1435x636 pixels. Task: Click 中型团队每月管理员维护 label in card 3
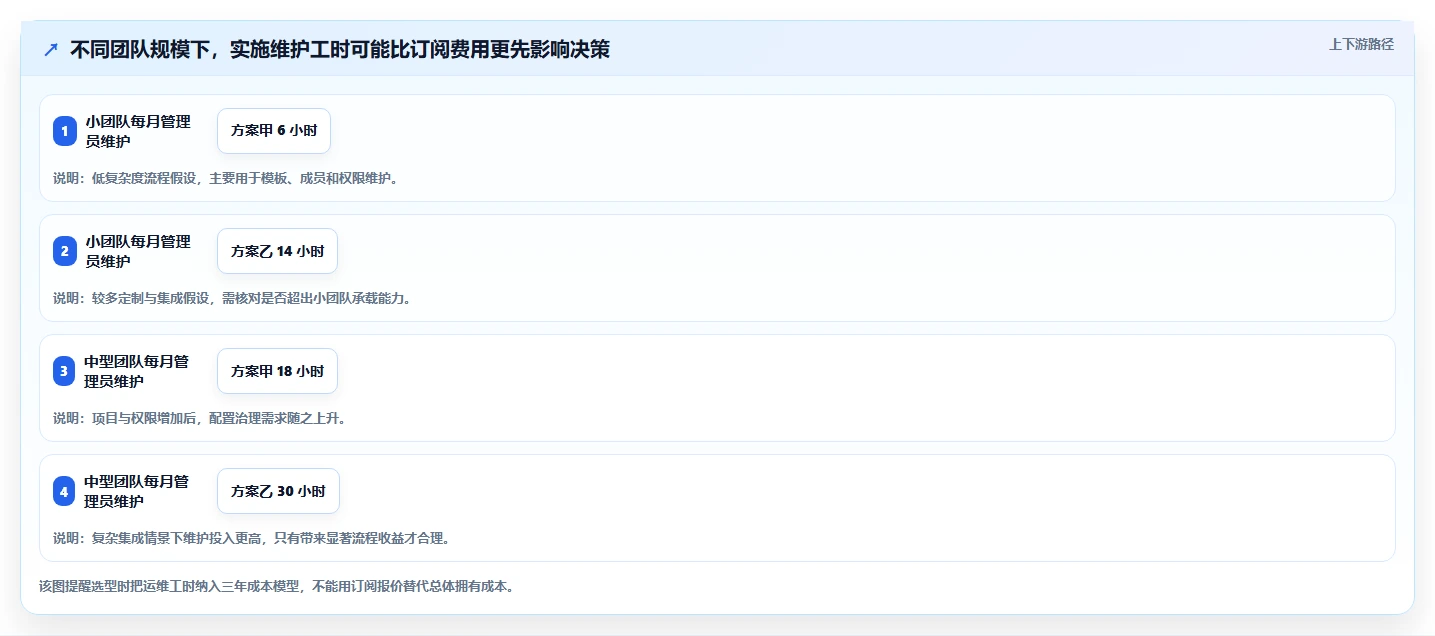click(x=137, y=371)
